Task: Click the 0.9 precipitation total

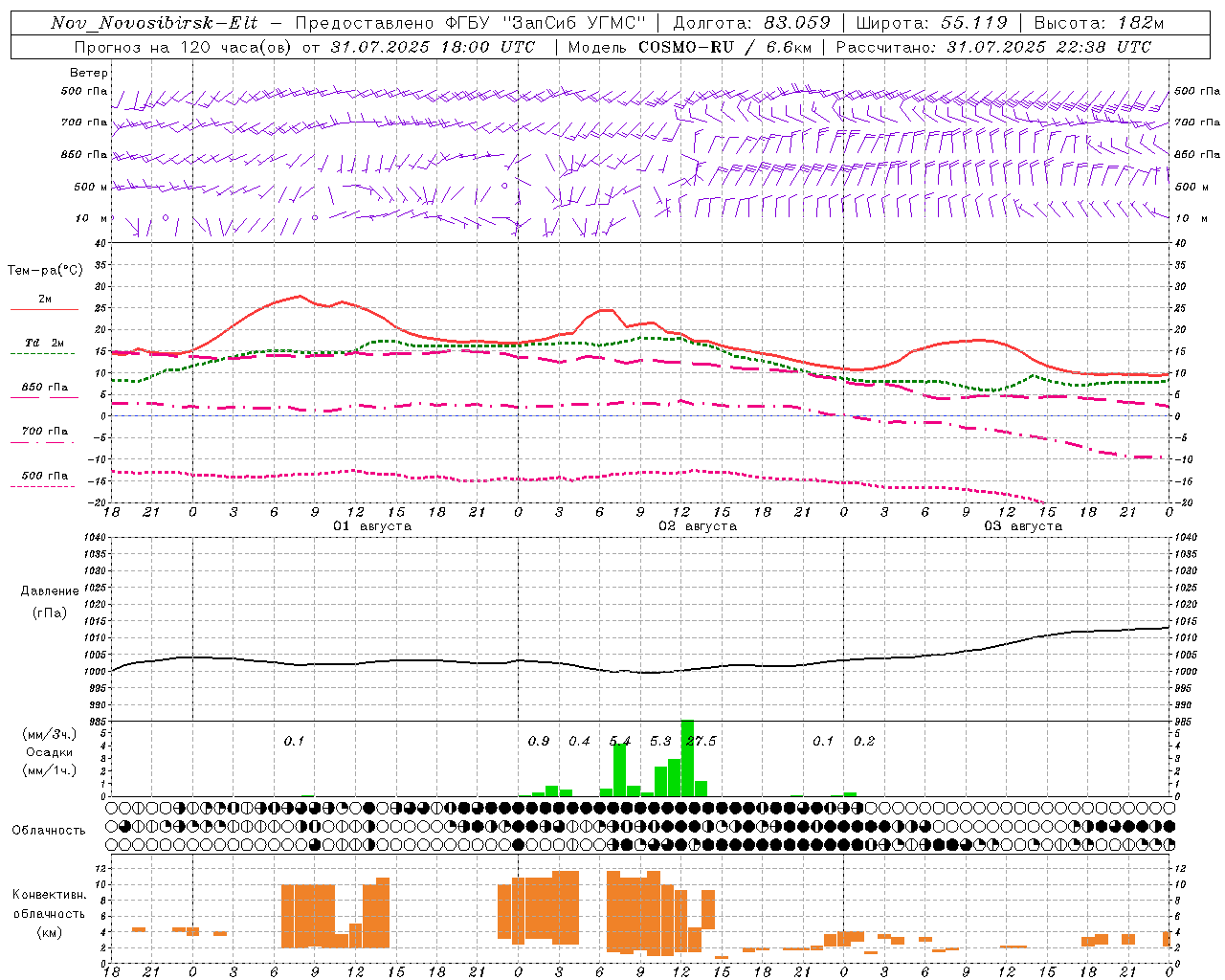Action: tap(539, 741)
